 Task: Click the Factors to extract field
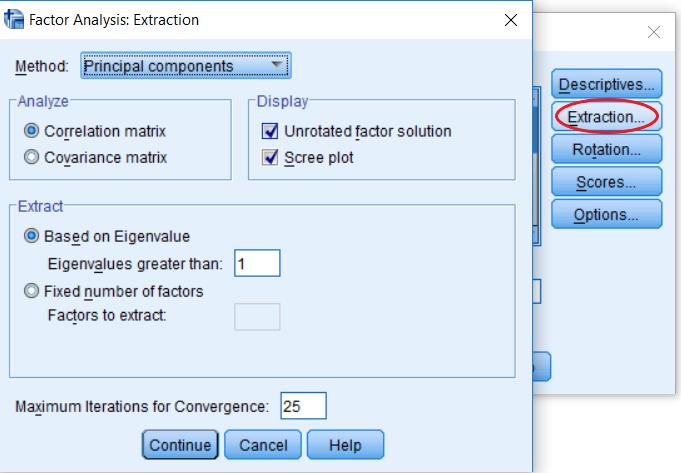[257, 317]
